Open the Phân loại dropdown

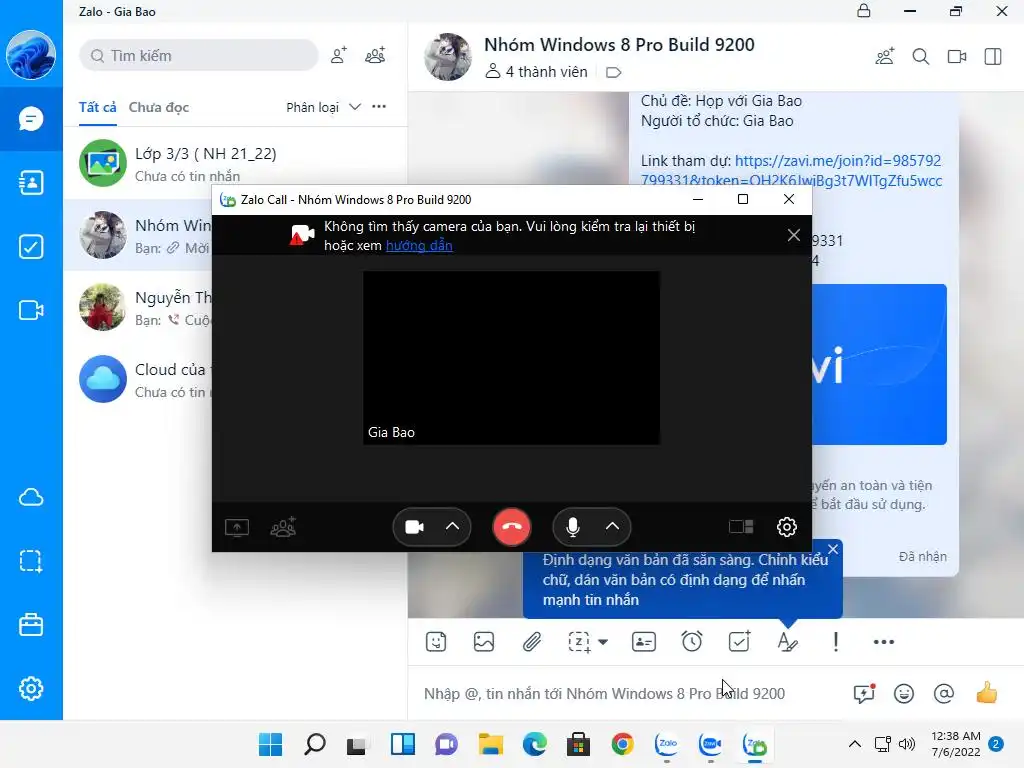(x=323, y=107)
